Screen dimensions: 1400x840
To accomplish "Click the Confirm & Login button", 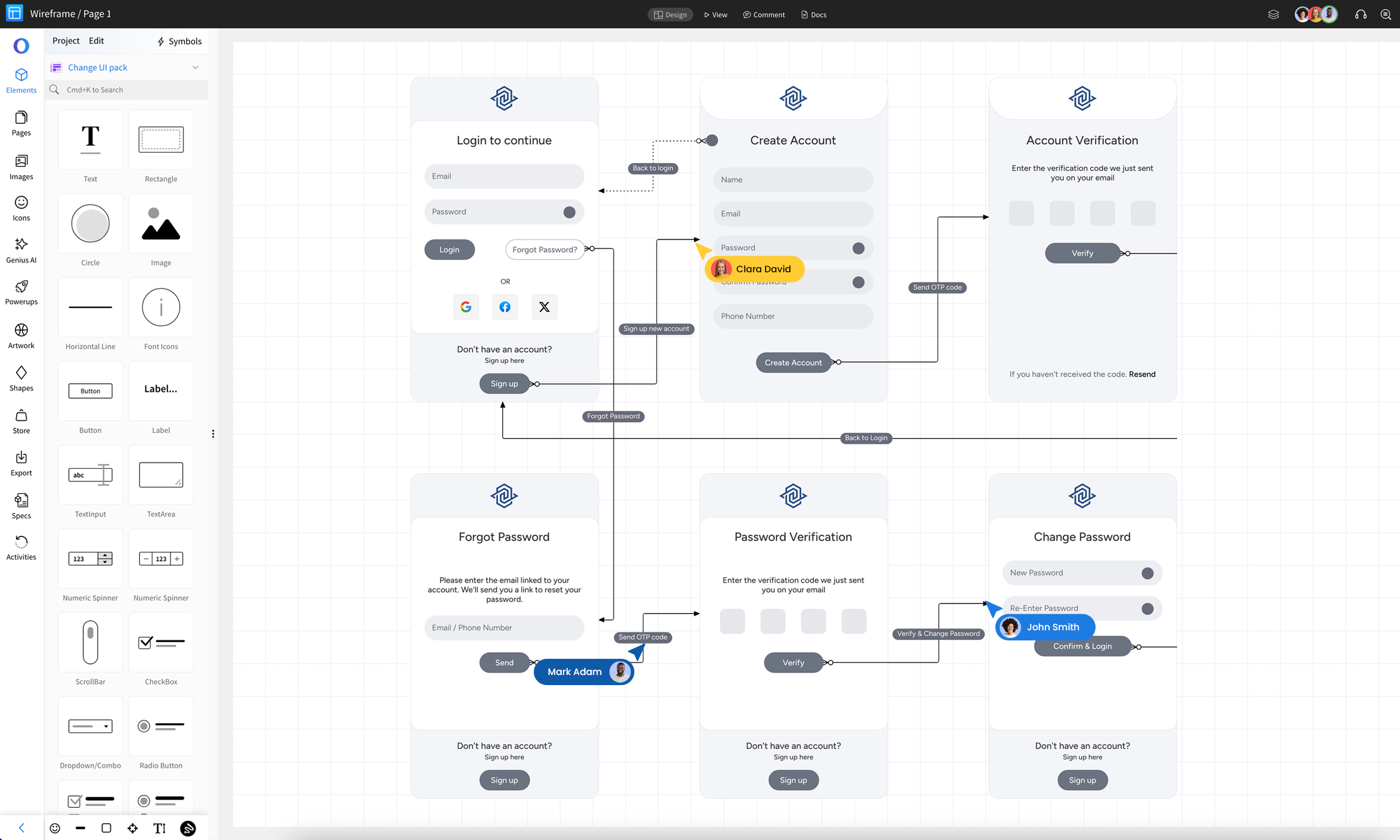I will (x=1082, y=646).
